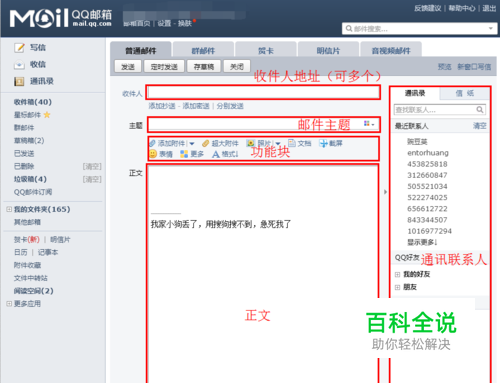Select the 信纸 stationery tab in right panel
Image resolution: width=500 pixels, height=383 pixels.
[x=465, y=93]
